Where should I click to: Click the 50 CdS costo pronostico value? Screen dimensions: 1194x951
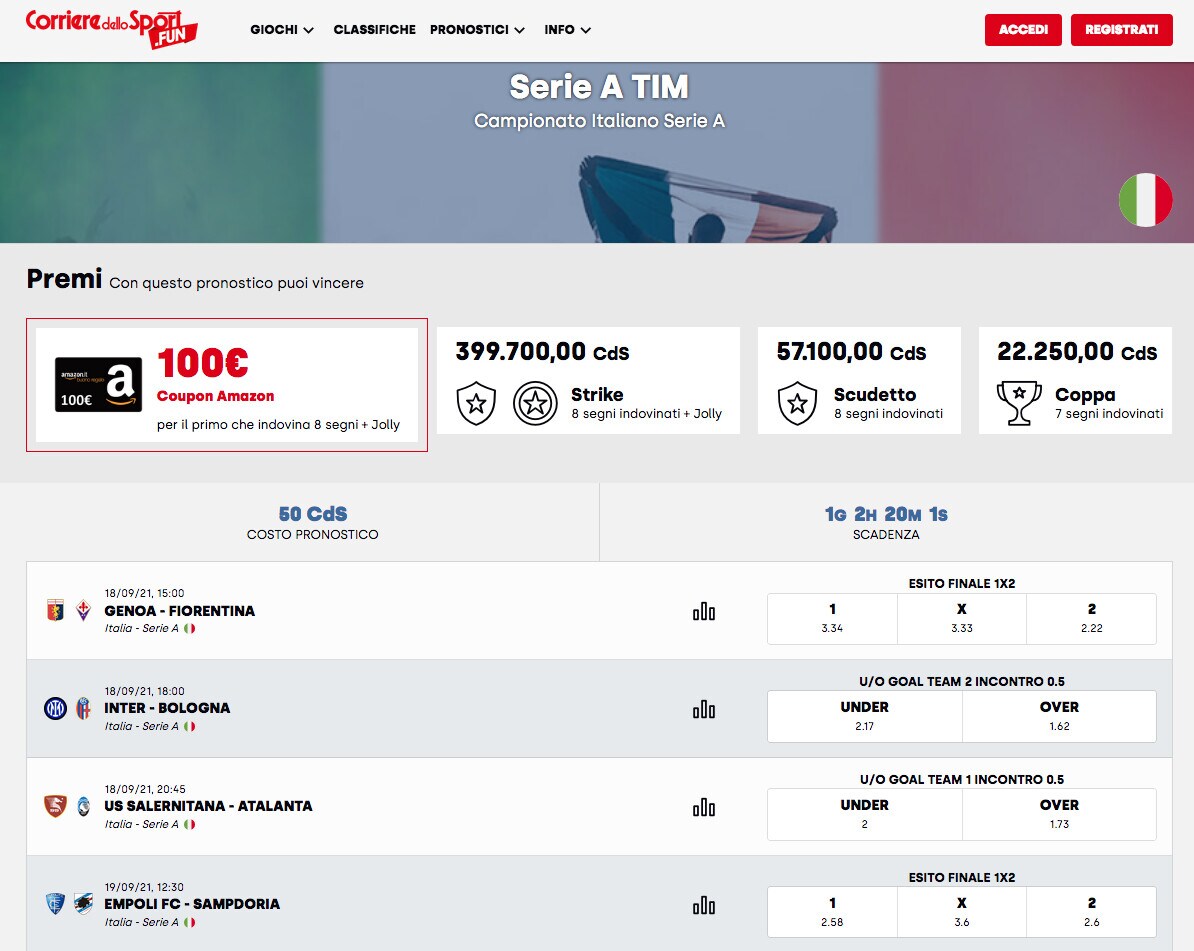313,514
